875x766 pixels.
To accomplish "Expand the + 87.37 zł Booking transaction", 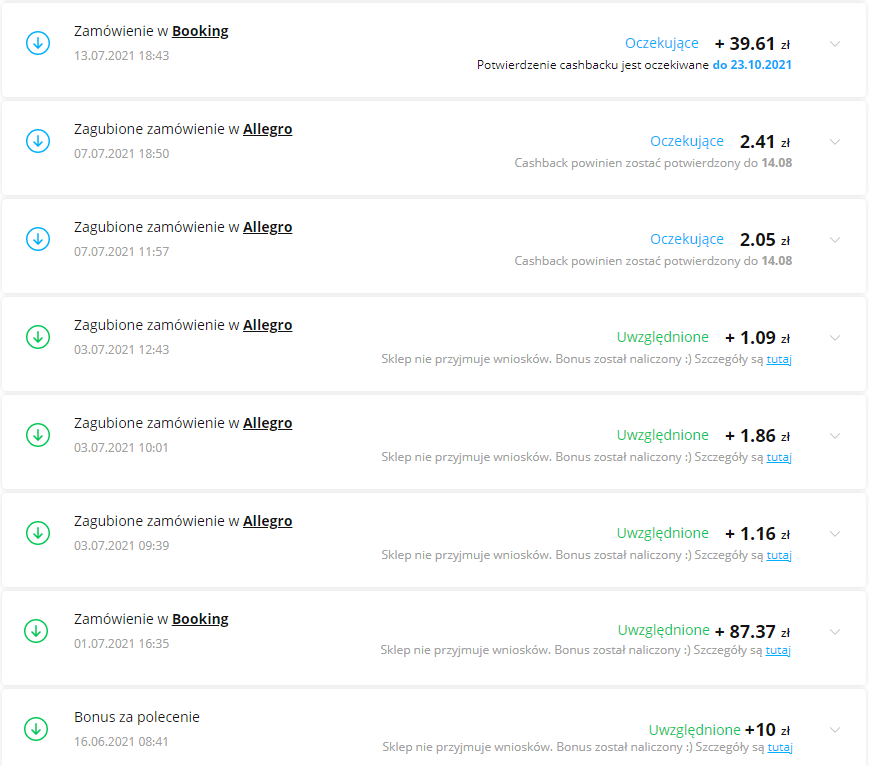I will tap(835, 632).
